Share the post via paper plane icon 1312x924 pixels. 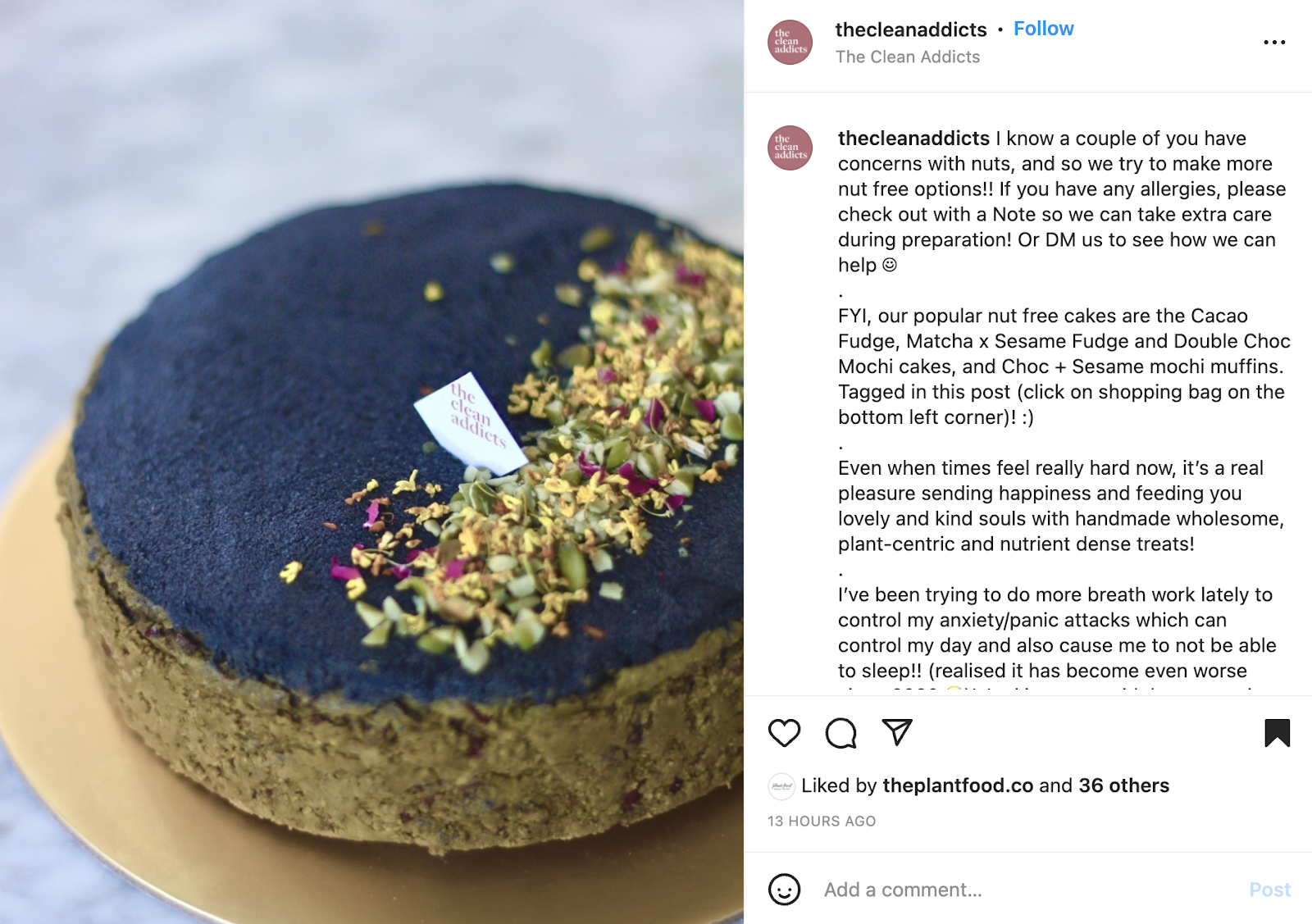[x=896, y=731]
